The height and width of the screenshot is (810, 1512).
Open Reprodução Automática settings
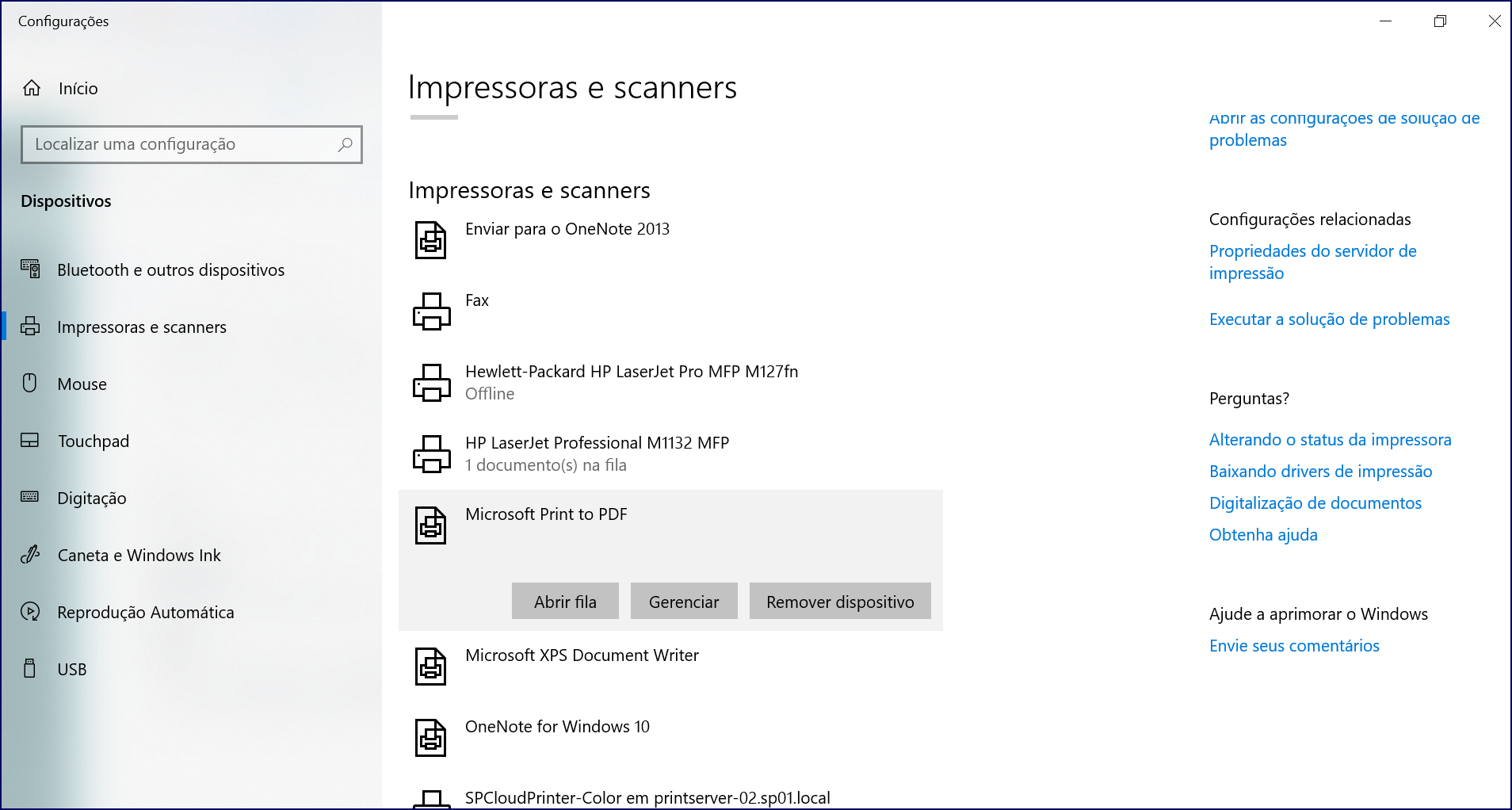pos(146,613)
